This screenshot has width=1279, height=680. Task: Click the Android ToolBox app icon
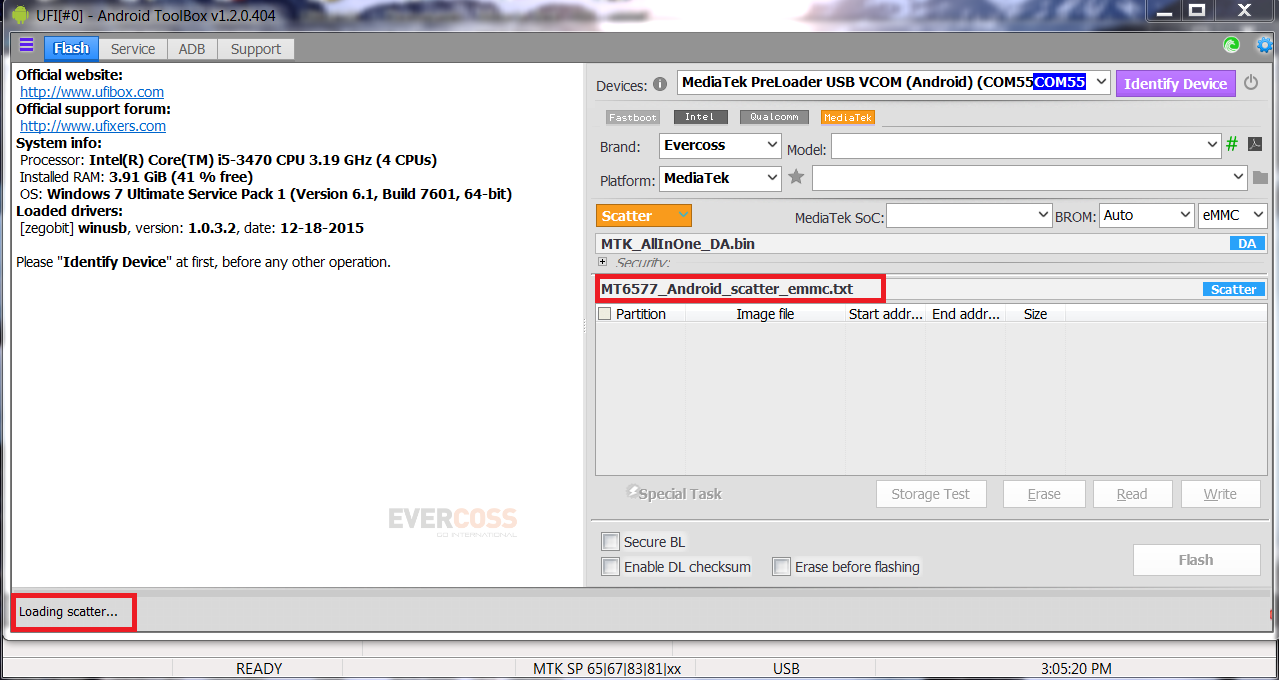(19, 13)
